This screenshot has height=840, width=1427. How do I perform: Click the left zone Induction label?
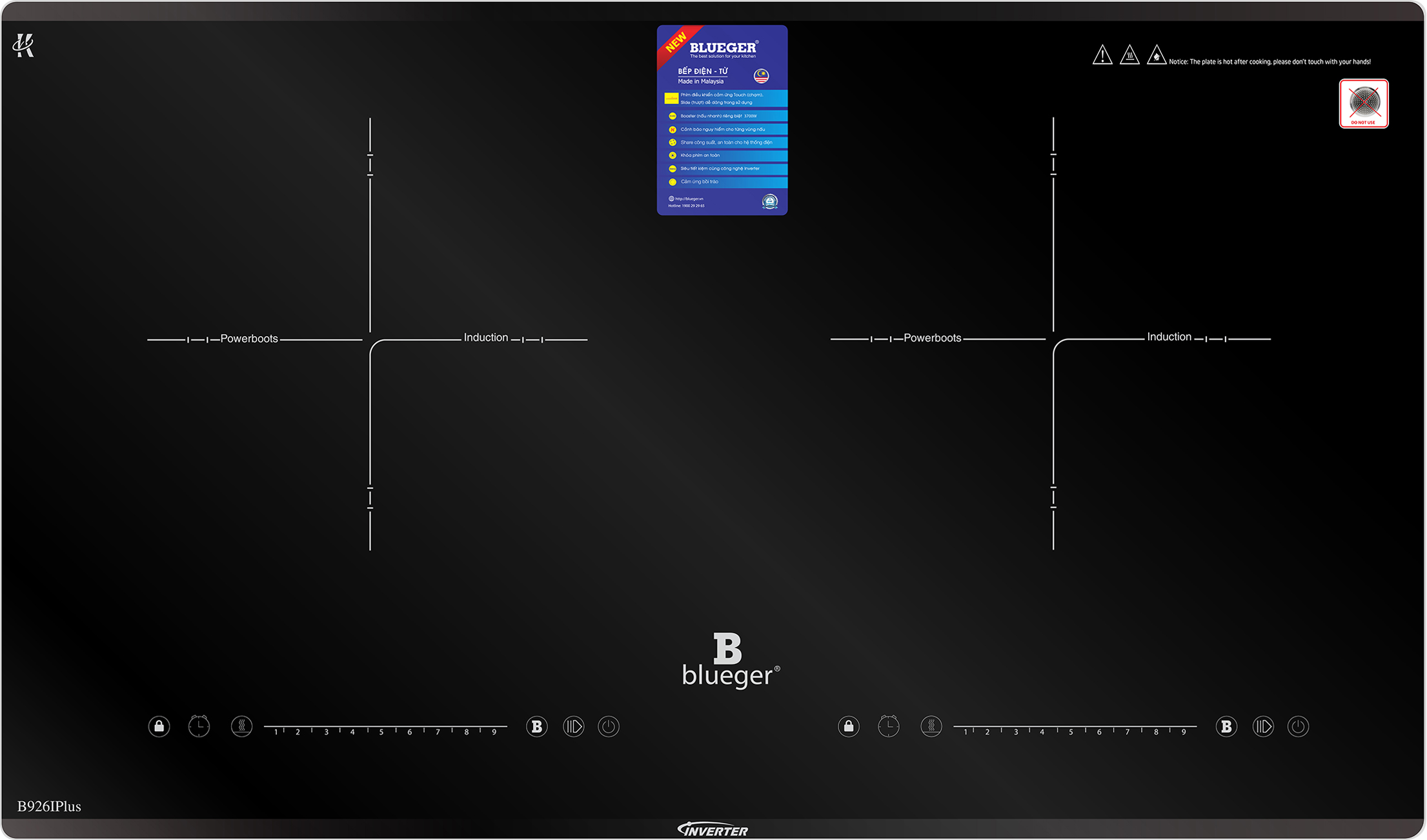click(486, 337)
